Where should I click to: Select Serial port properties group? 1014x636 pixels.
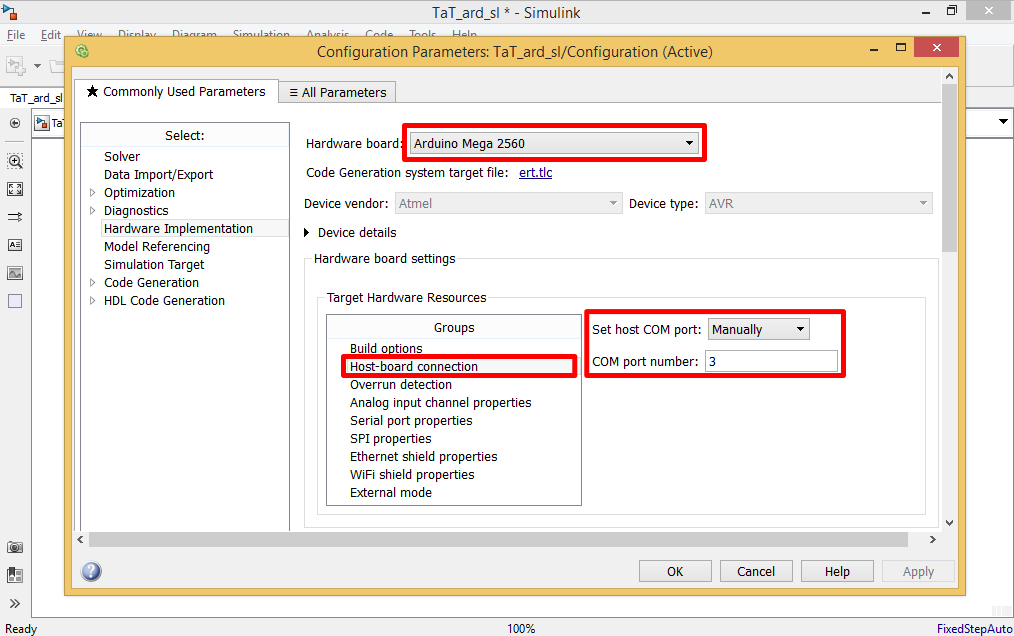tap(411, 421)
